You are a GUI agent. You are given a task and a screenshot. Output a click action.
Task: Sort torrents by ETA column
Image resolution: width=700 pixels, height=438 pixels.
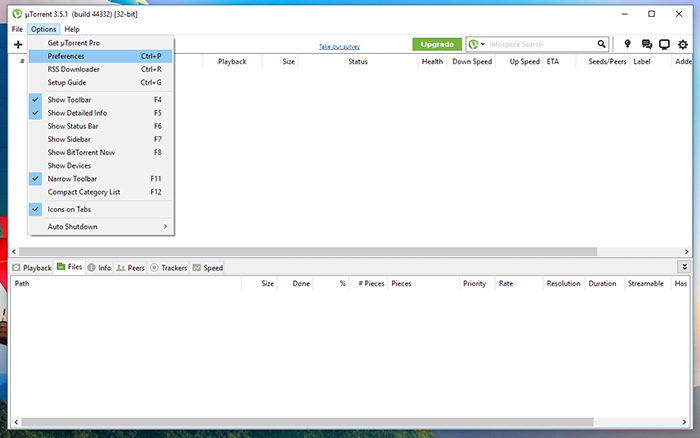(x=559, y=62)
